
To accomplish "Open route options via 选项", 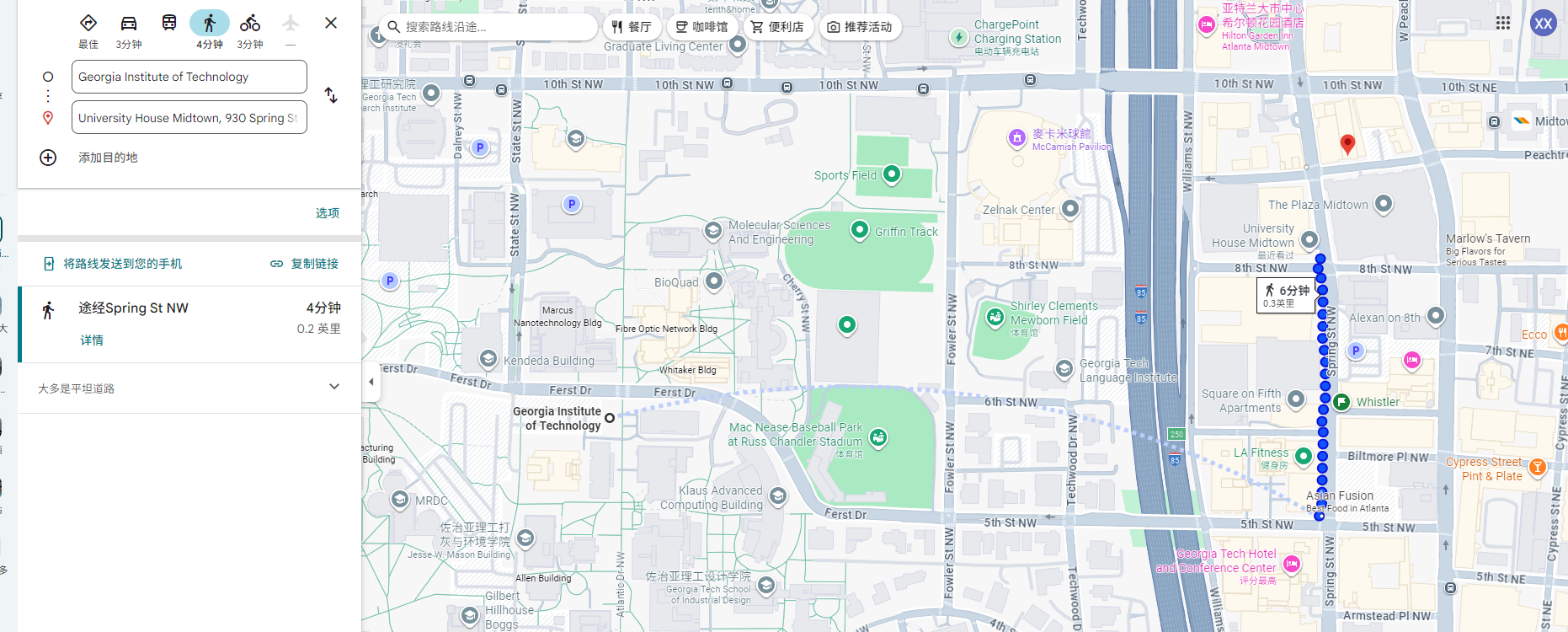I will 328,213.
